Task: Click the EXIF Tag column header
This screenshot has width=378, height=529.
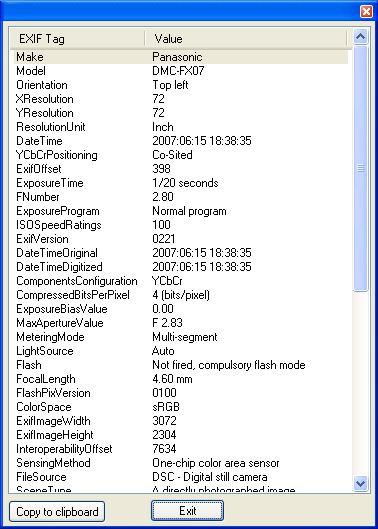Action: [77, 39]
